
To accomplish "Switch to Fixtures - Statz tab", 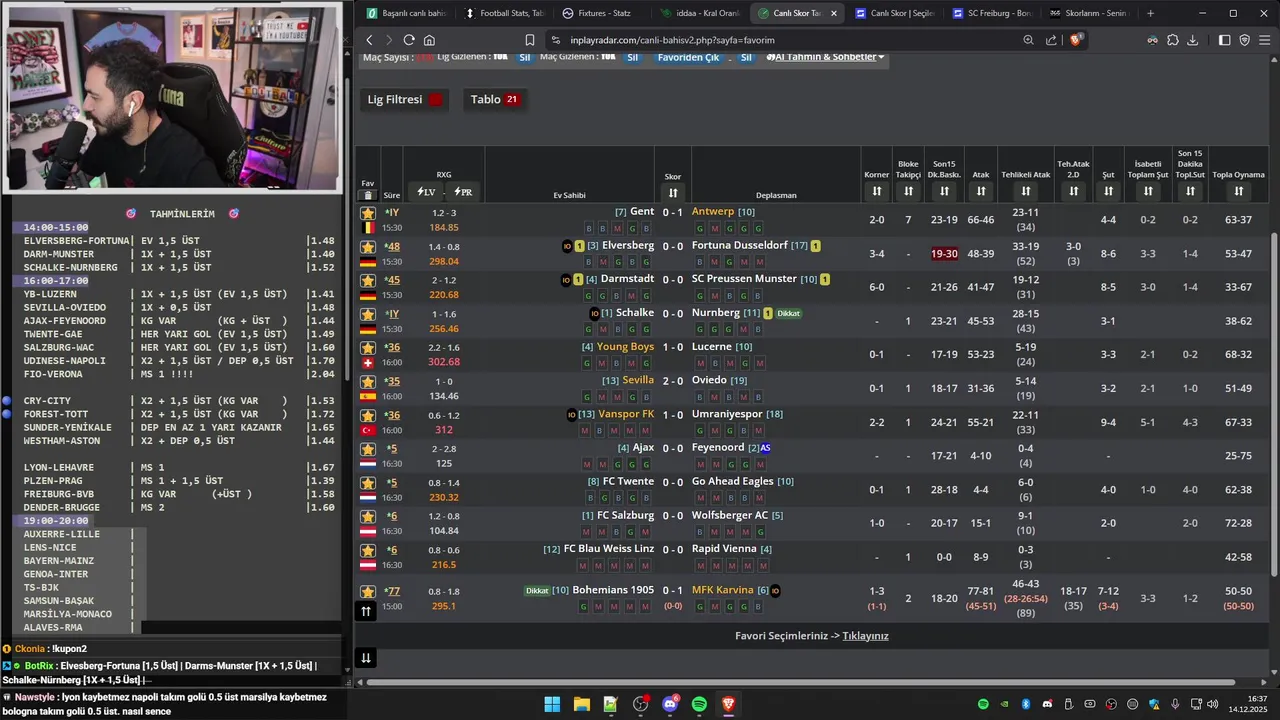I will (x=602, y=13).
